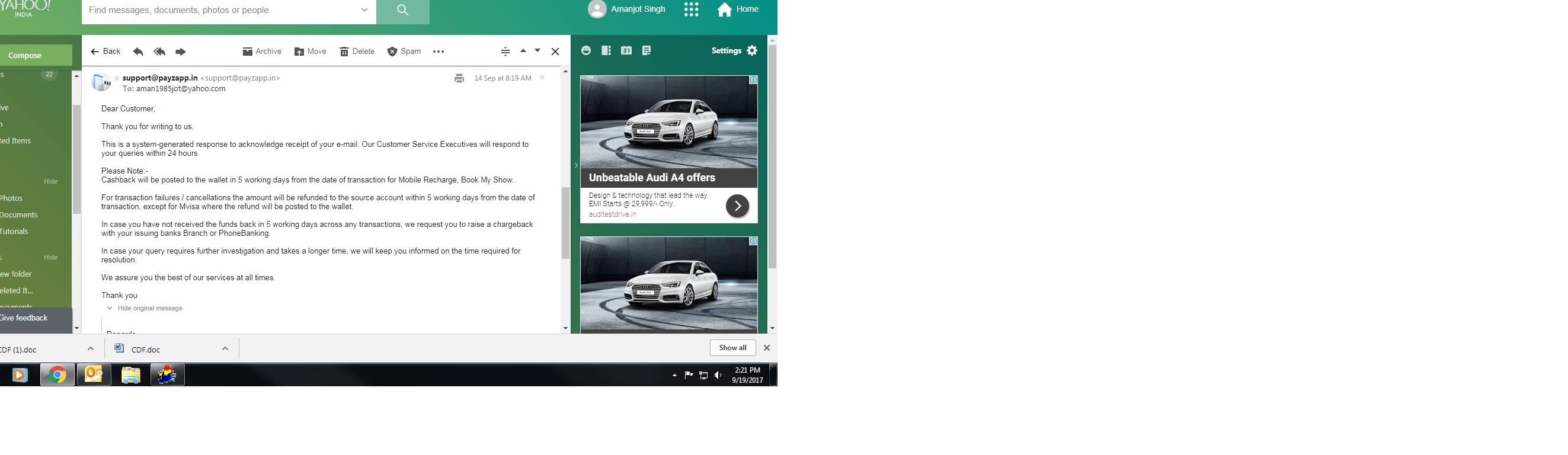Image resolution: width=1568 pixels, height=455 pixels.
Task: Open the CDF.doc download options chevron
Action: (x=225, y=348)
